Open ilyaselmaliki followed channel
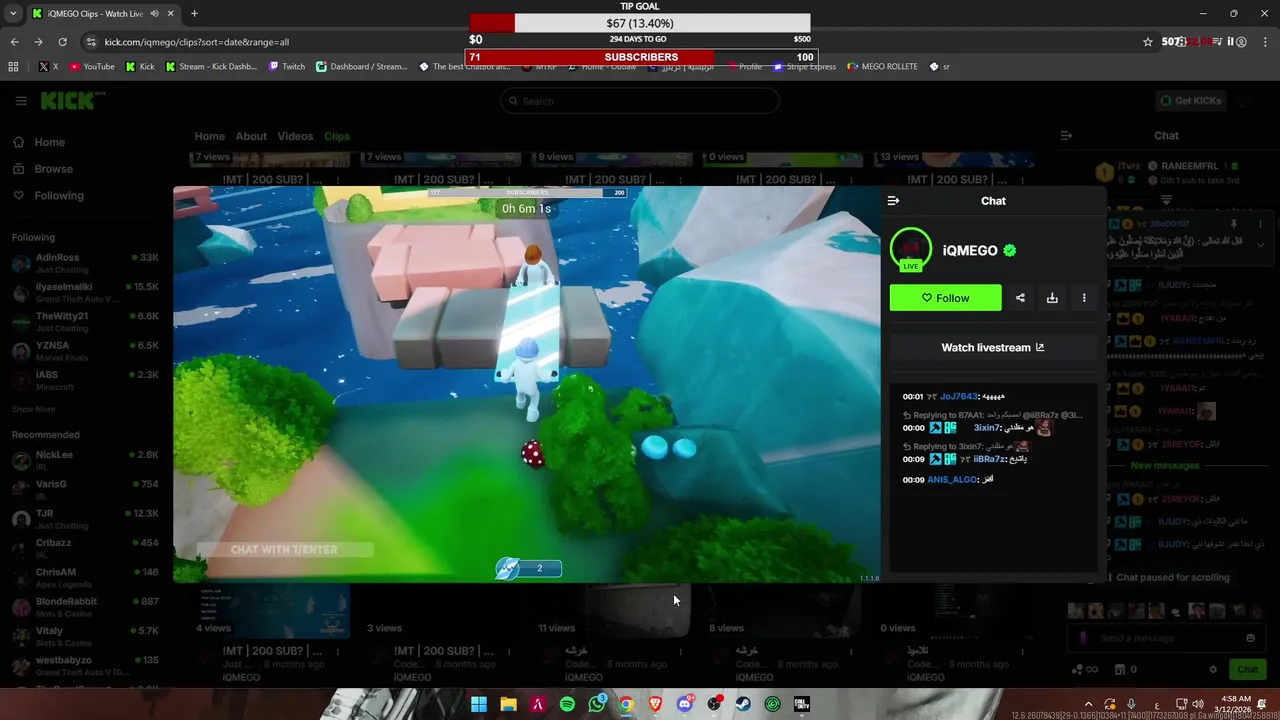 coord(85,293)
